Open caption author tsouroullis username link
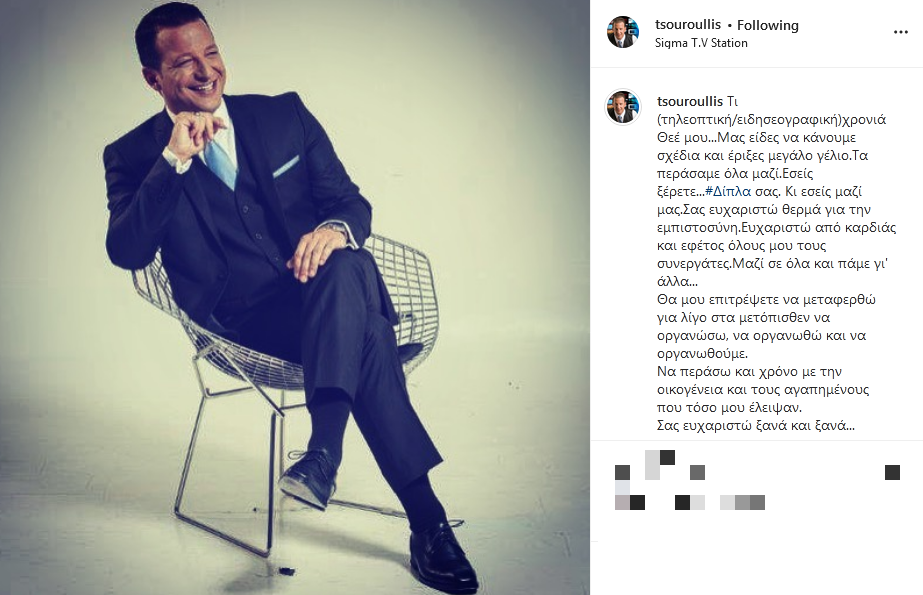 pos(689,101)
